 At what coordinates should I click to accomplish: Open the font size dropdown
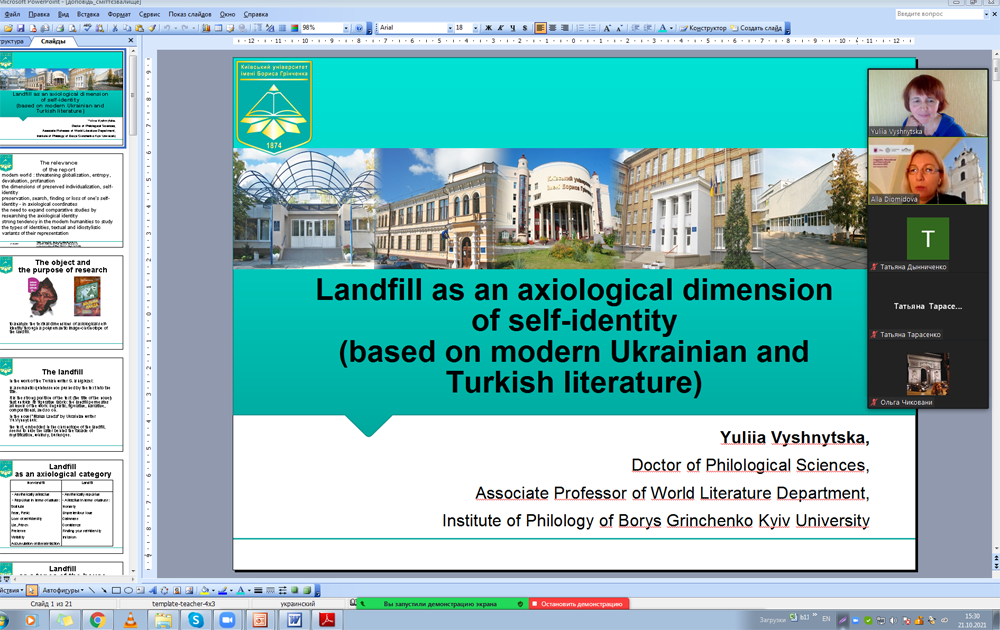coord(473,28)
